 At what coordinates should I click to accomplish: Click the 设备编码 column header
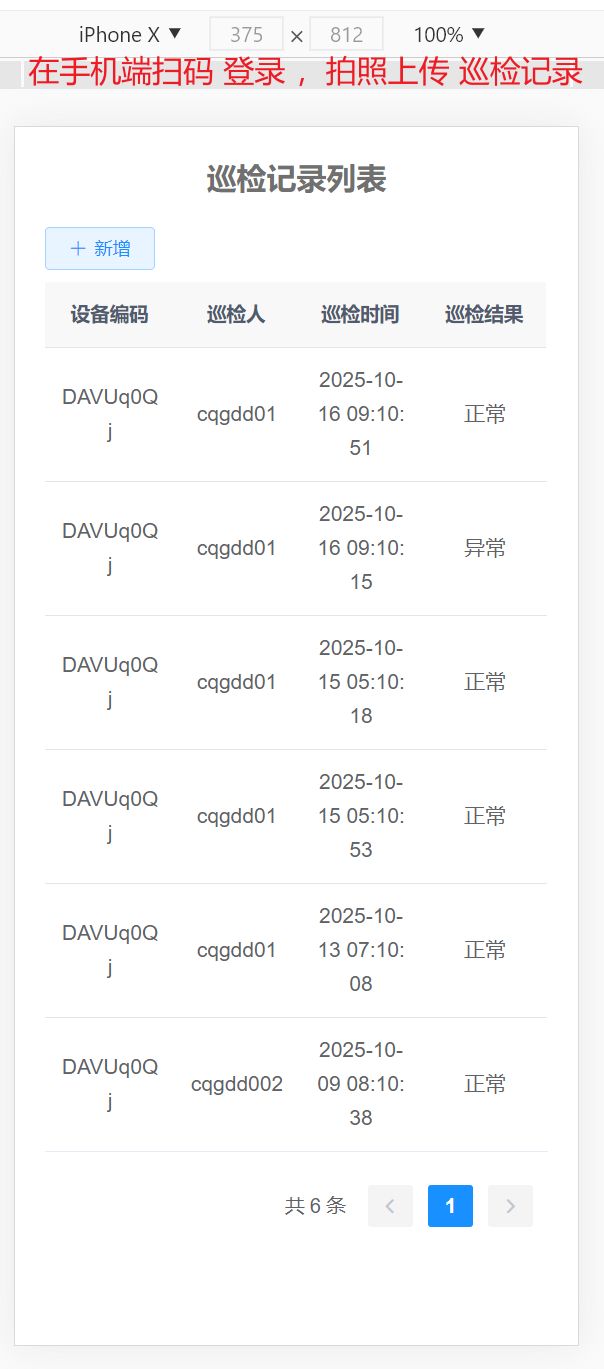click(109, 315)
